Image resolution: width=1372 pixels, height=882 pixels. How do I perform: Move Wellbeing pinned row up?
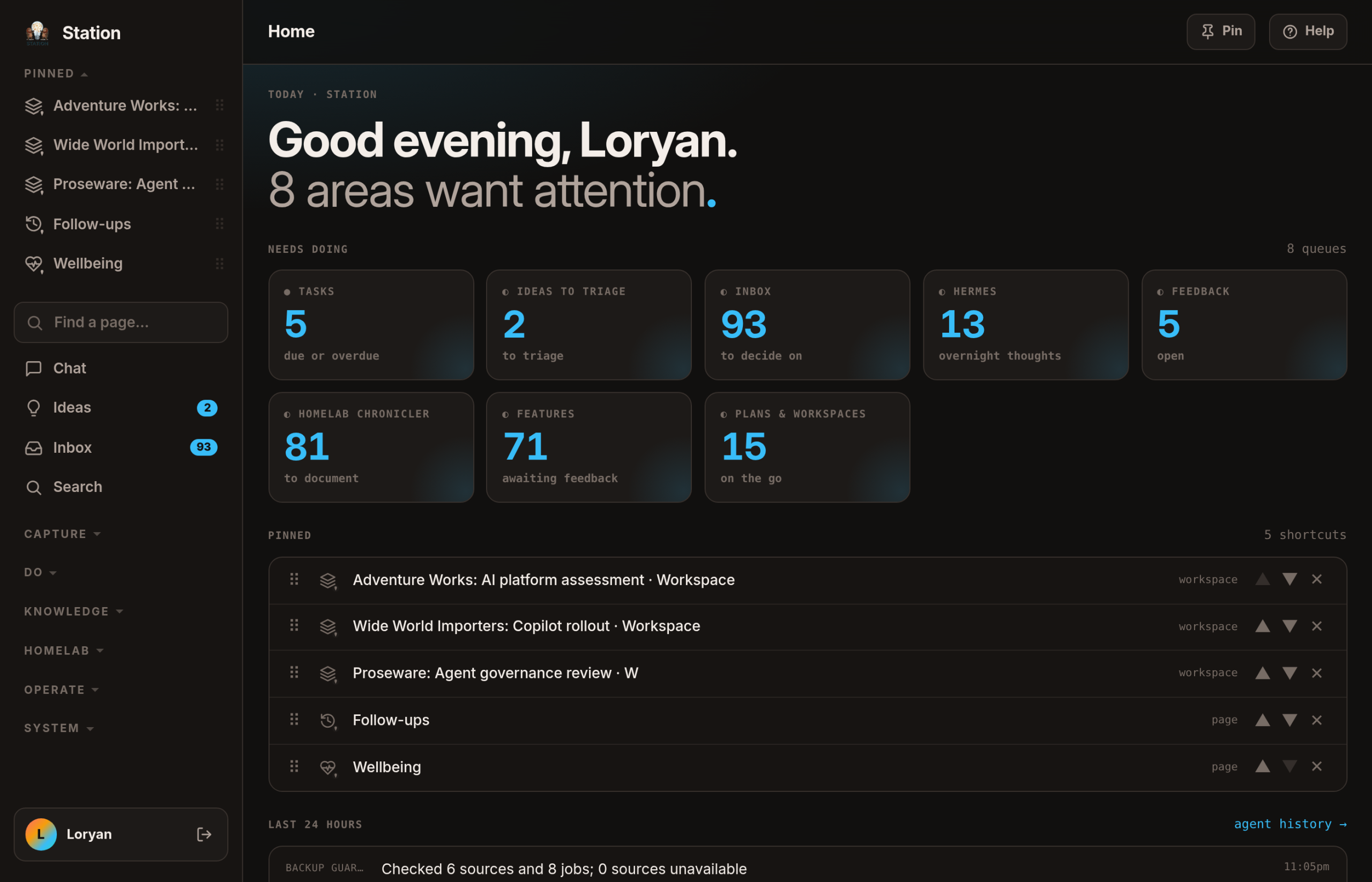point(1263,766)
